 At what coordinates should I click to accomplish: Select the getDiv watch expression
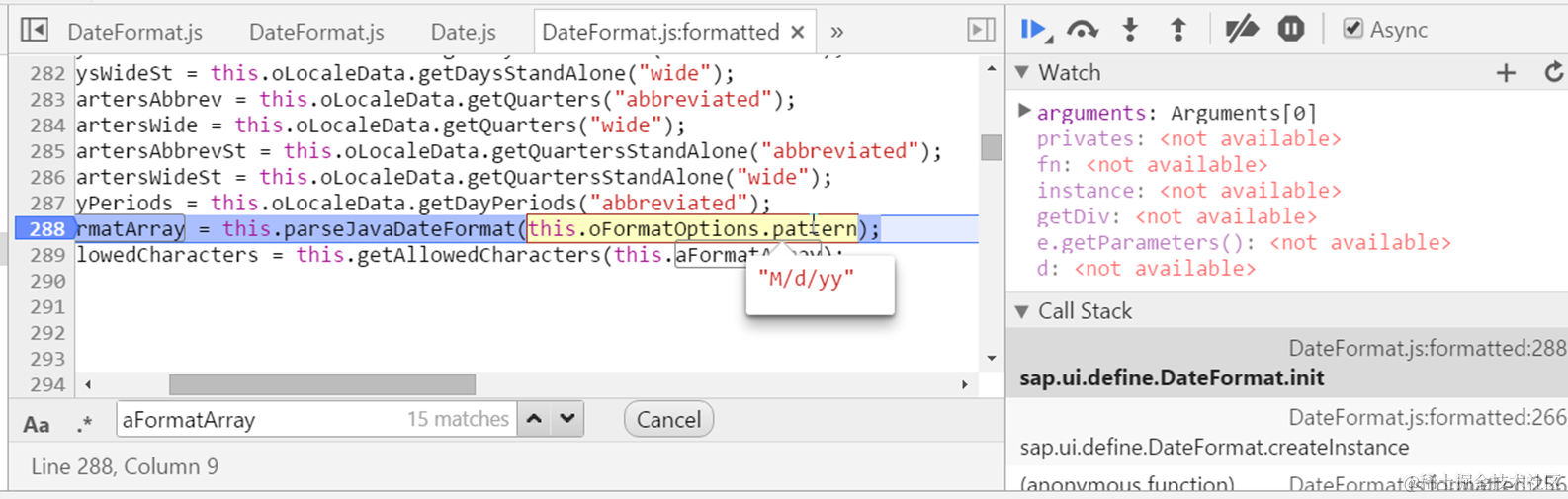[1176, 216]
